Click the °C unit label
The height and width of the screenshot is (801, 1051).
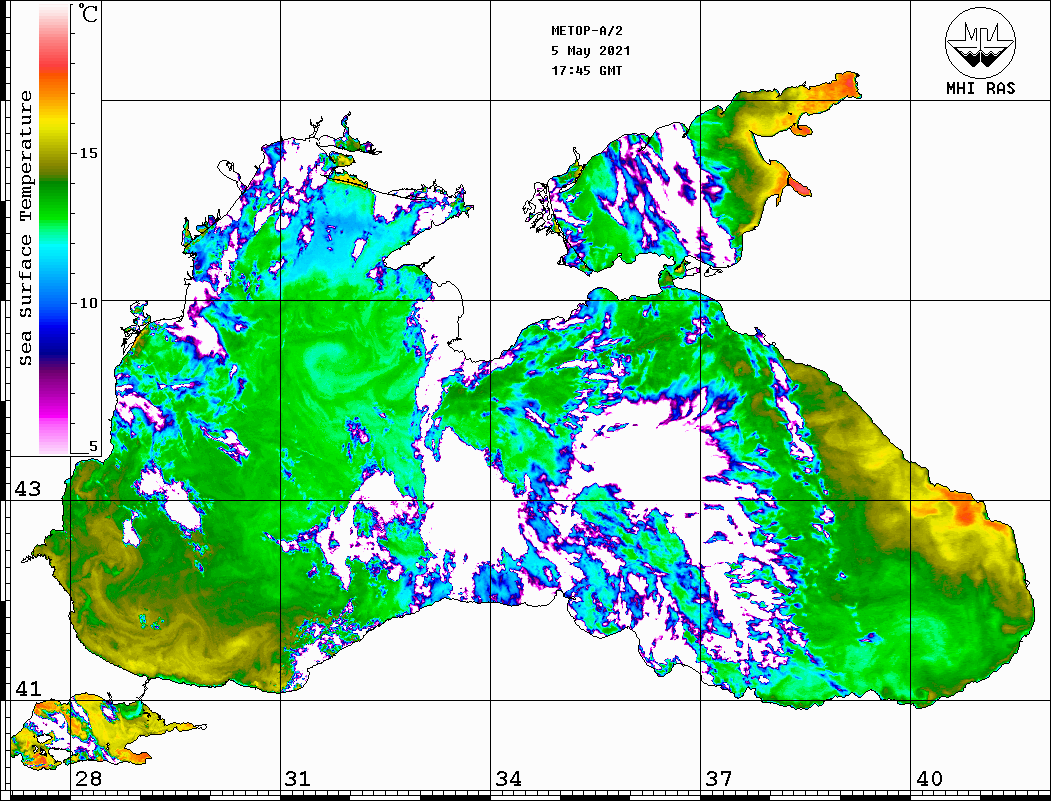point(87,13)
